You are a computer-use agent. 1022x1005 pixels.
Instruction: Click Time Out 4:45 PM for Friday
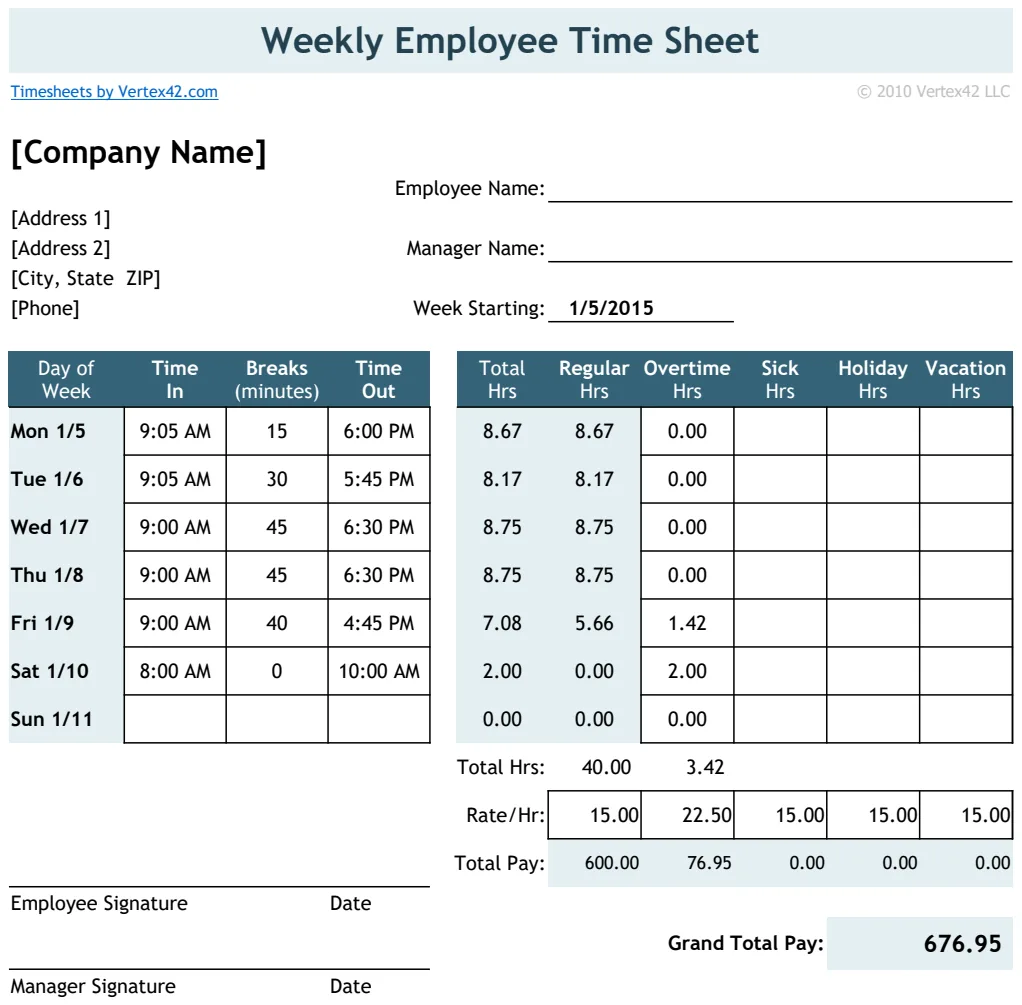click(x=379, y=623)
